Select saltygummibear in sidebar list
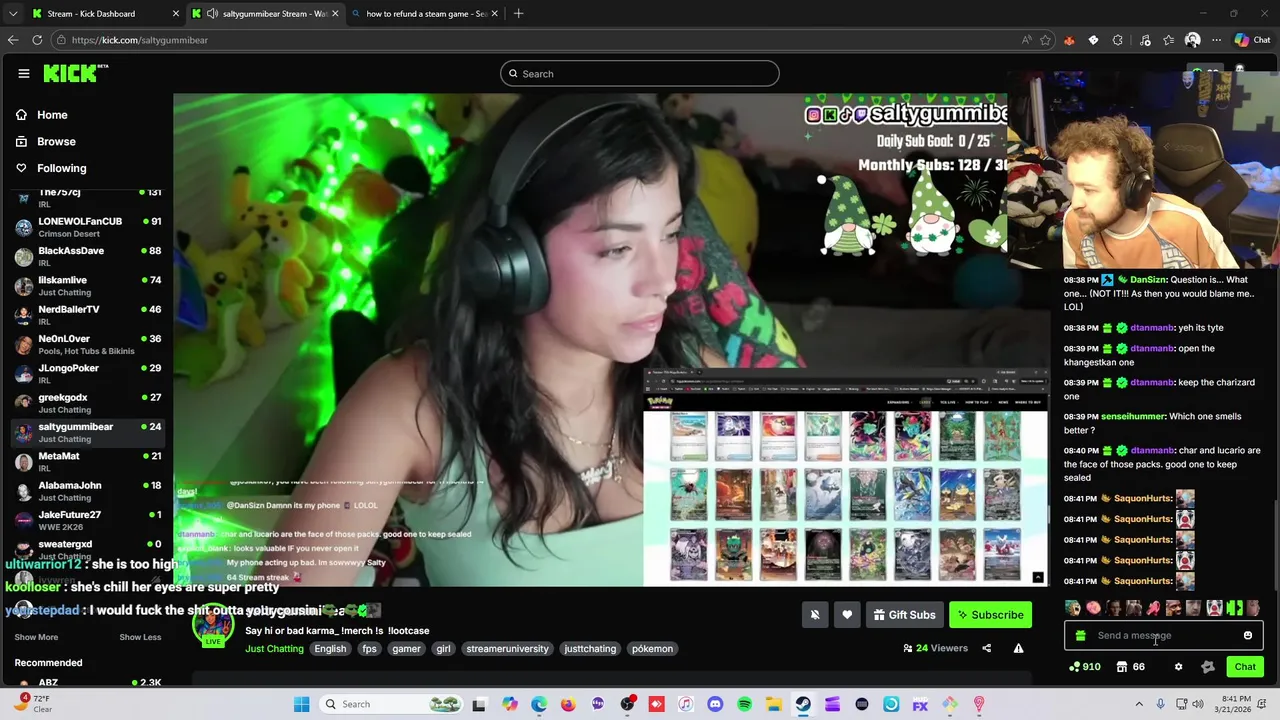The image size is (1280, 720). click(88, 432)
